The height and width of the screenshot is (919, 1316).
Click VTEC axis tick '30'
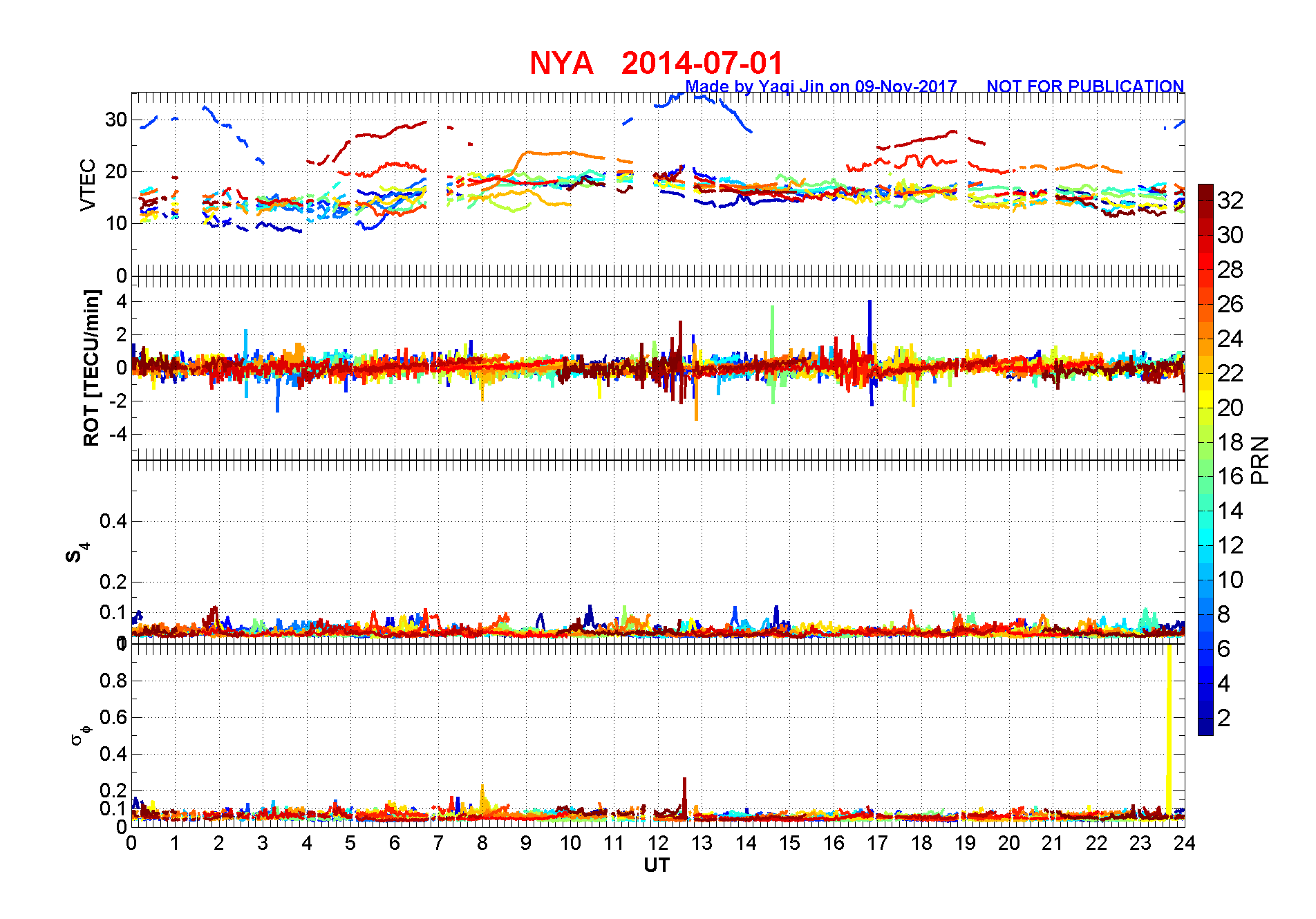[116, 120]
